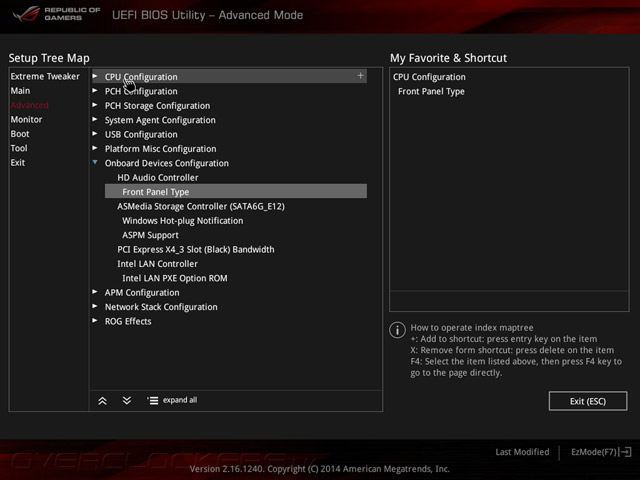
Task: Select Network Stack Configuration item
Action: 161,307
